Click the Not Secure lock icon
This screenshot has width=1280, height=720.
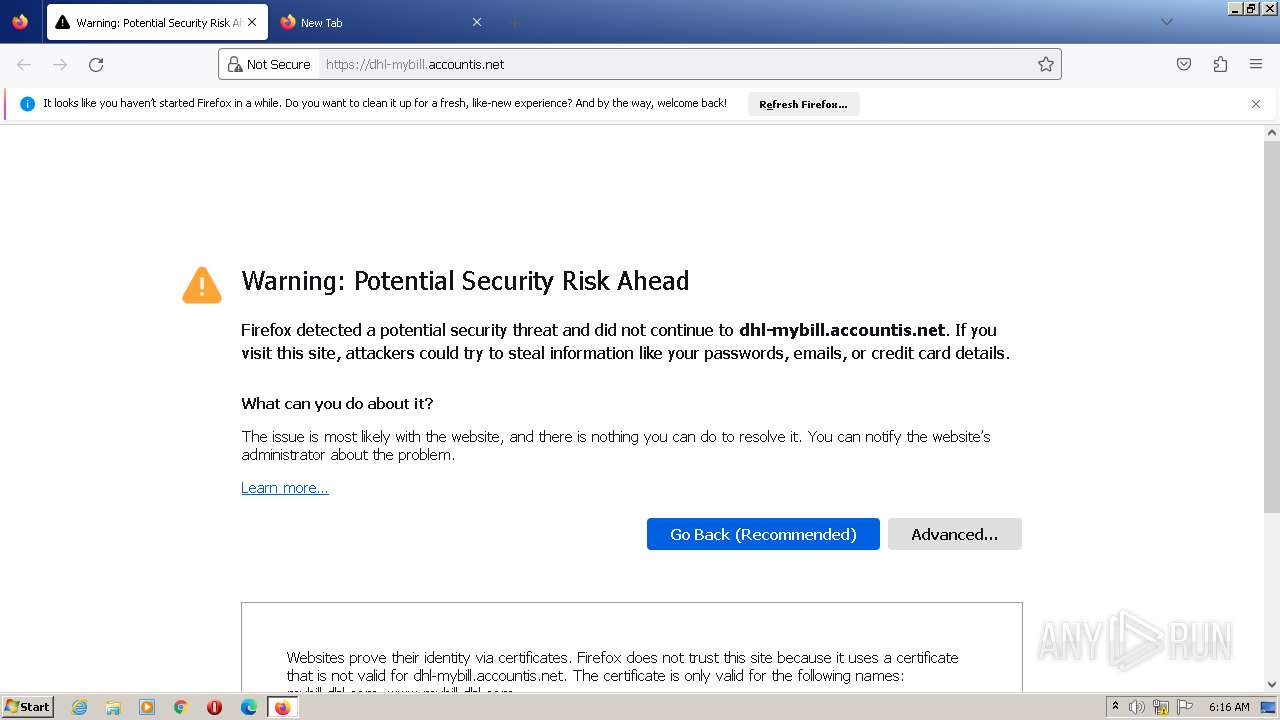(x=235, y=65)
